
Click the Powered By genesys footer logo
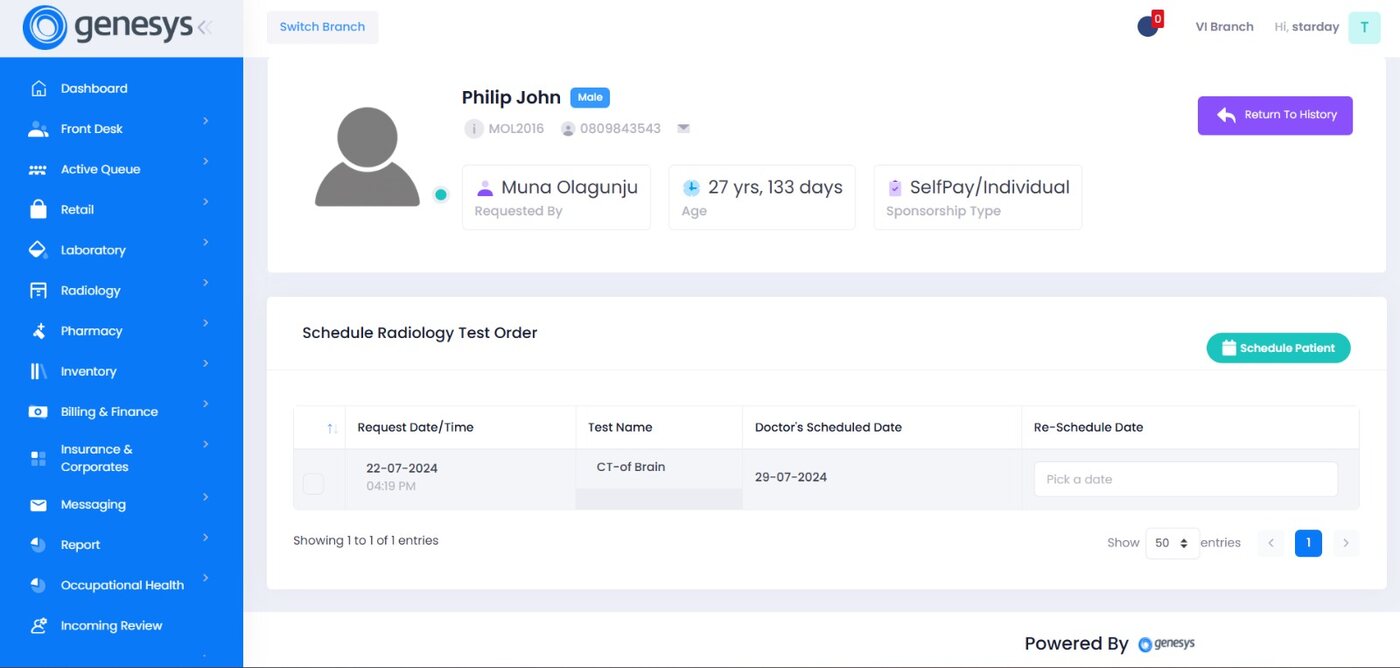[x=1166, y=644]
